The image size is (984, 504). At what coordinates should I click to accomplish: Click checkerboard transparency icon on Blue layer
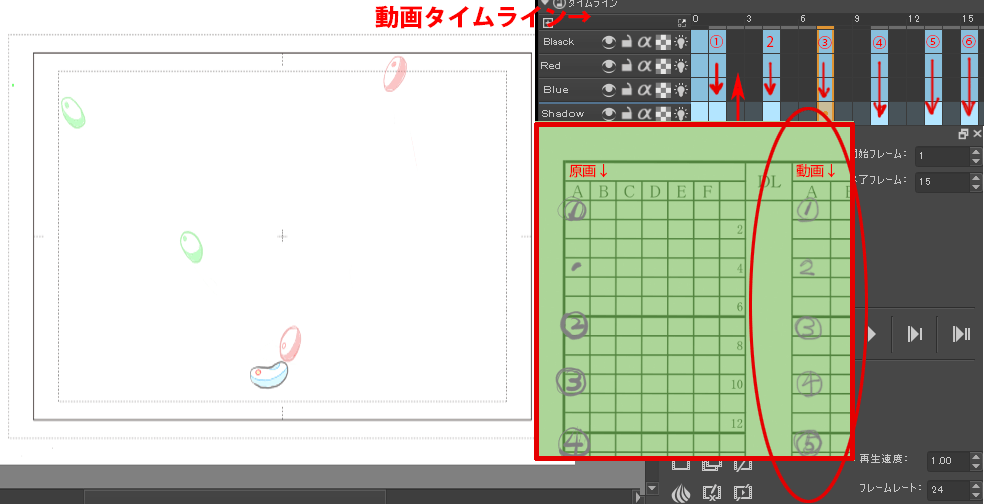pos(662,90)
